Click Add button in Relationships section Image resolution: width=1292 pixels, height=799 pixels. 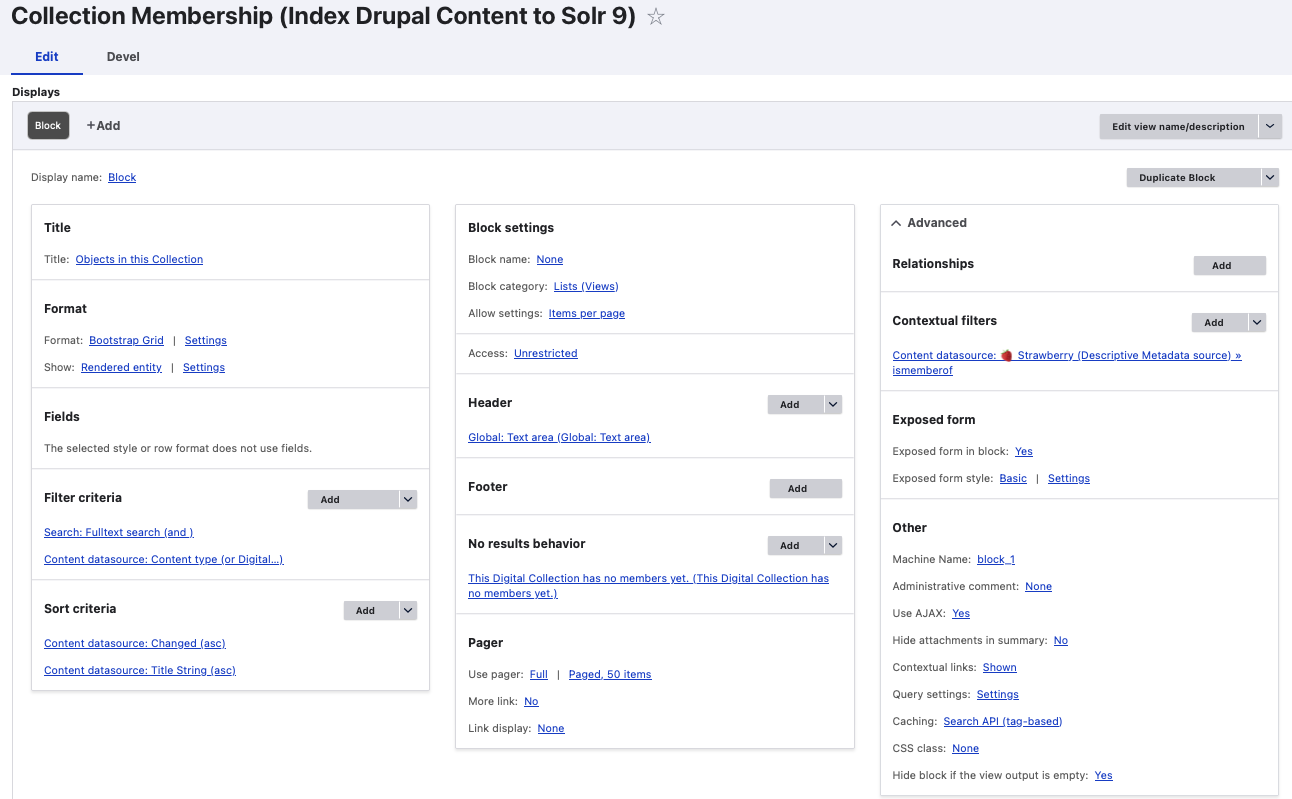[x=1229, y=266]
